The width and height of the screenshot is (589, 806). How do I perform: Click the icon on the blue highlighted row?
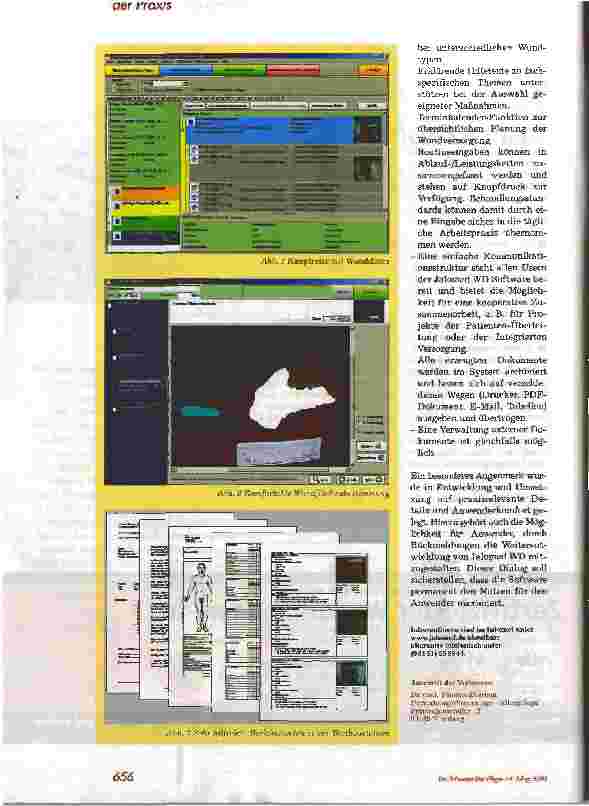[191, 123]
